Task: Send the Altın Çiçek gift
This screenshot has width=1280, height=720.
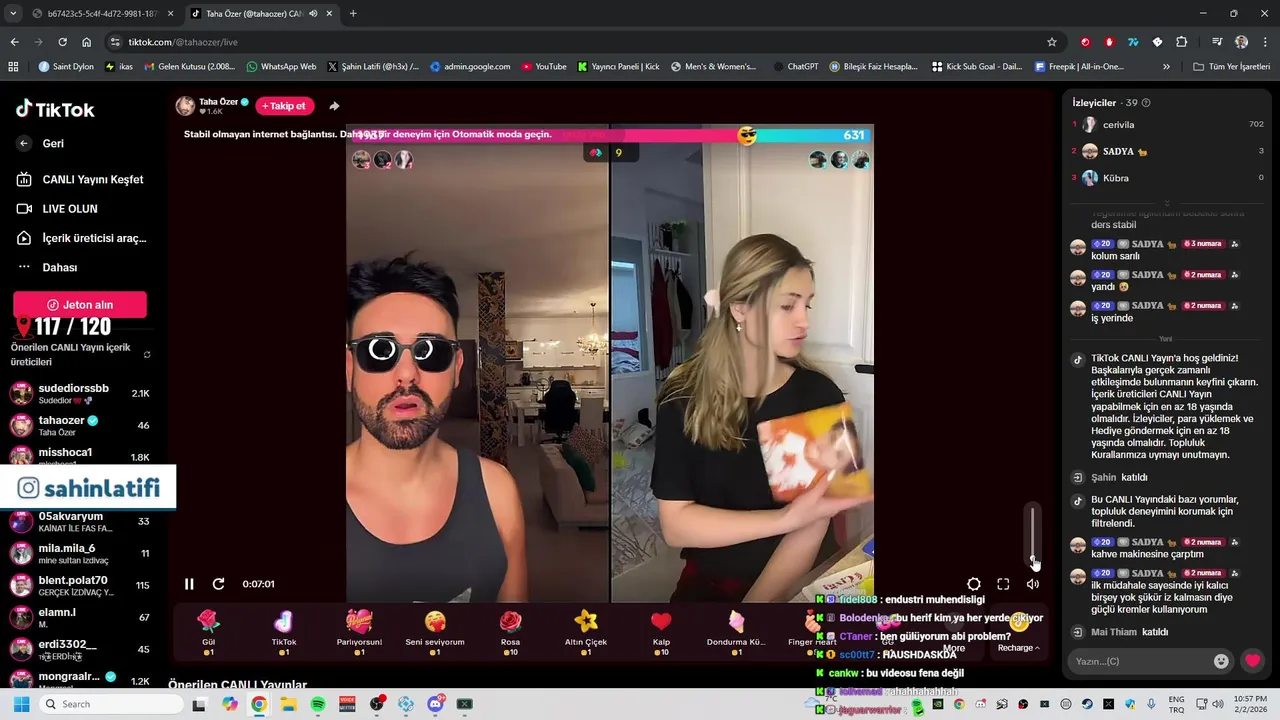Action: (586, 631)
